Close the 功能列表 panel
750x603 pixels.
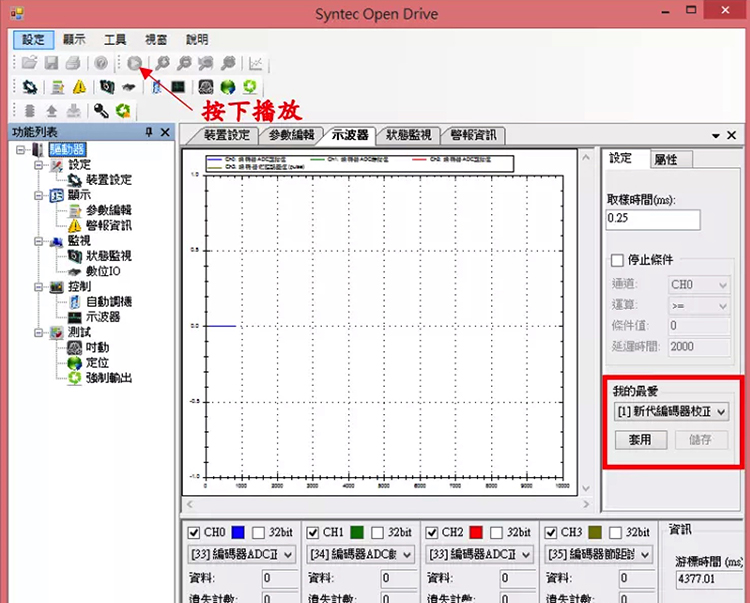pos(165,132)
